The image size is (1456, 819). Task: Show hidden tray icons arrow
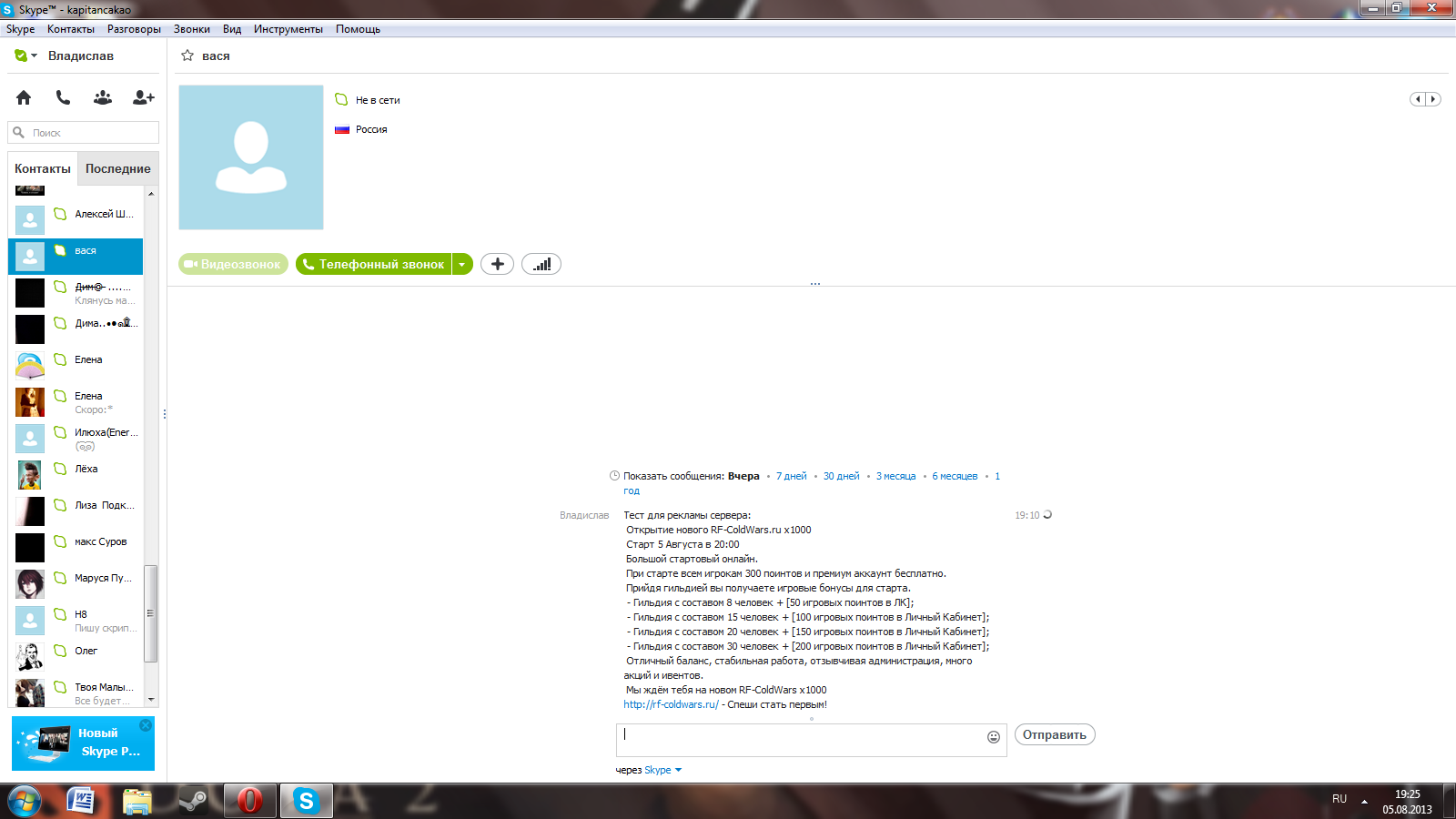coord(1364,801)
